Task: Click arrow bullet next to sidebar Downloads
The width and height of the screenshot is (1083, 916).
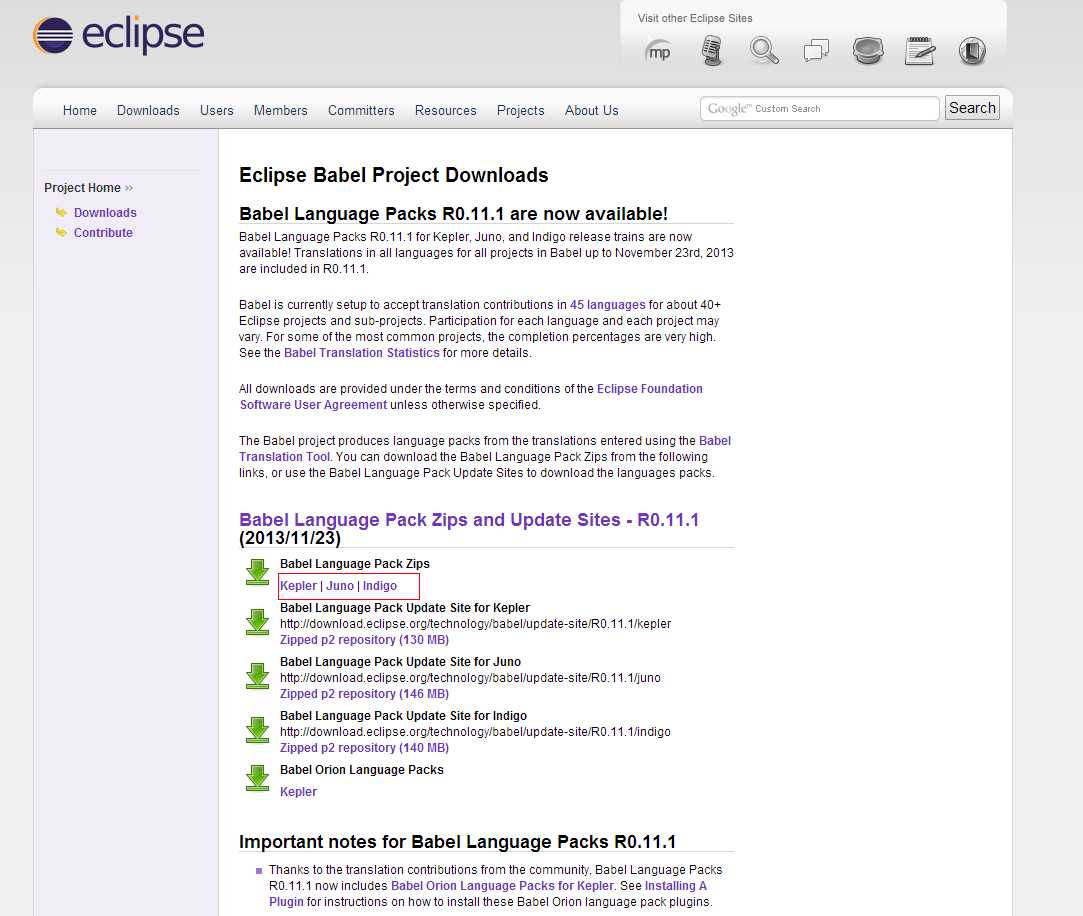Action: point(61,212)
